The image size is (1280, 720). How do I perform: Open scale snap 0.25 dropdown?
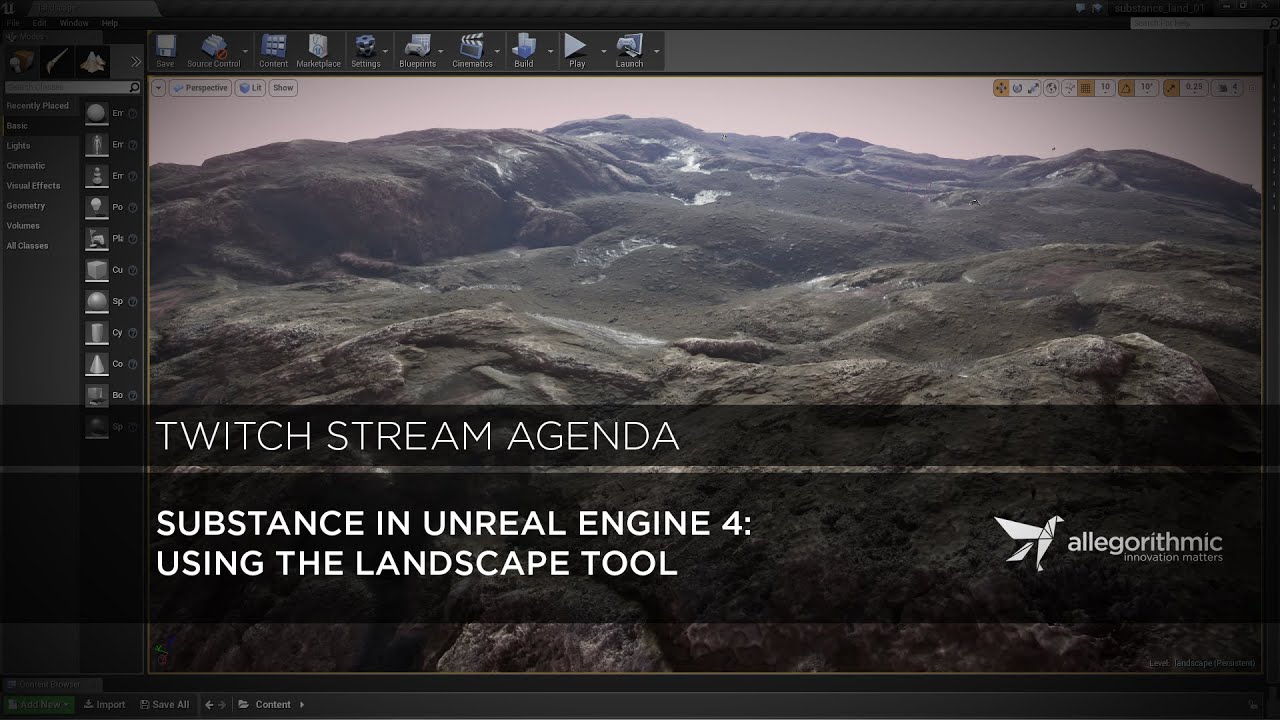1194,88
